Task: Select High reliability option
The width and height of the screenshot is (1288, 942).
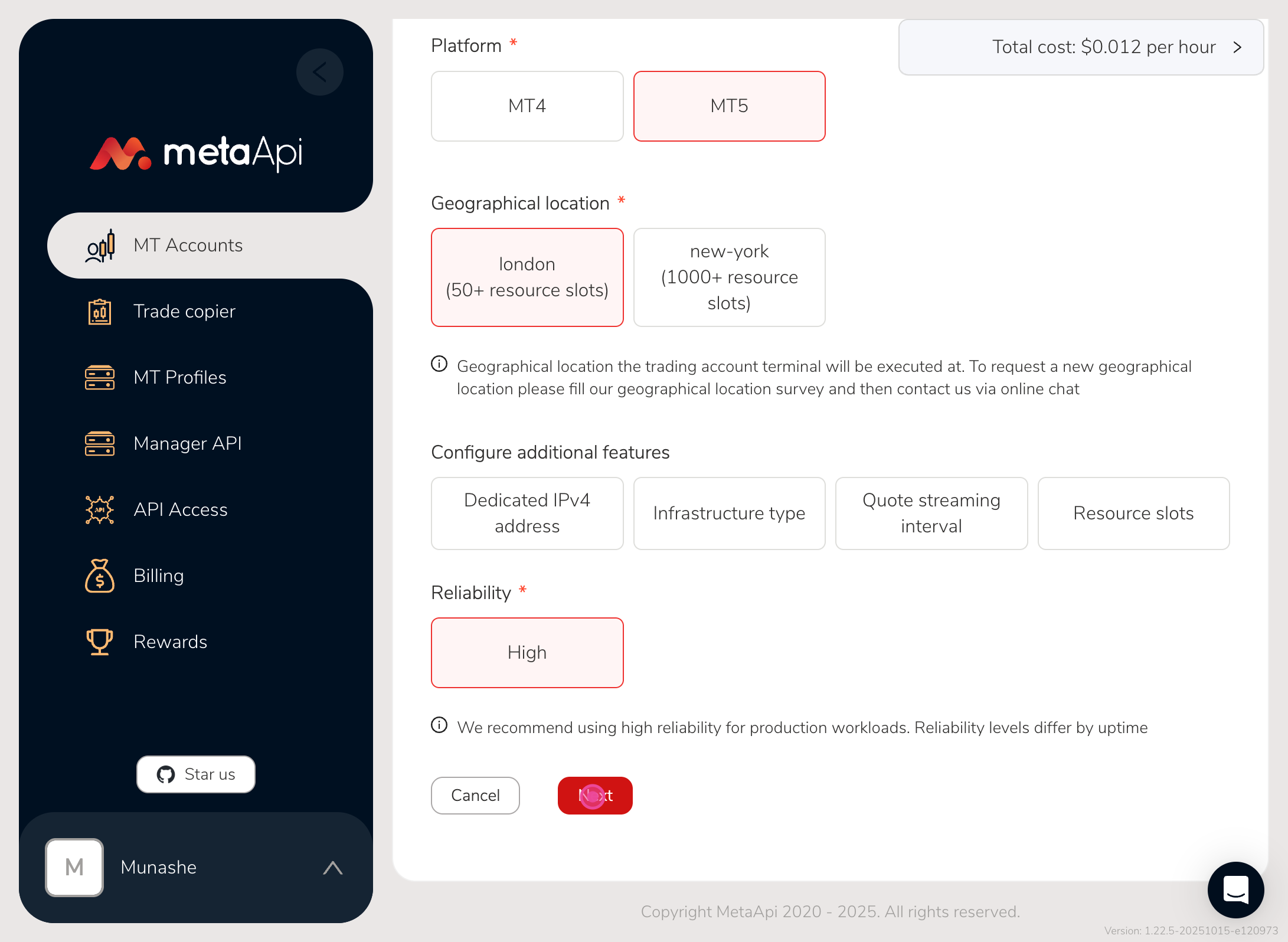Action: [527, 653]
